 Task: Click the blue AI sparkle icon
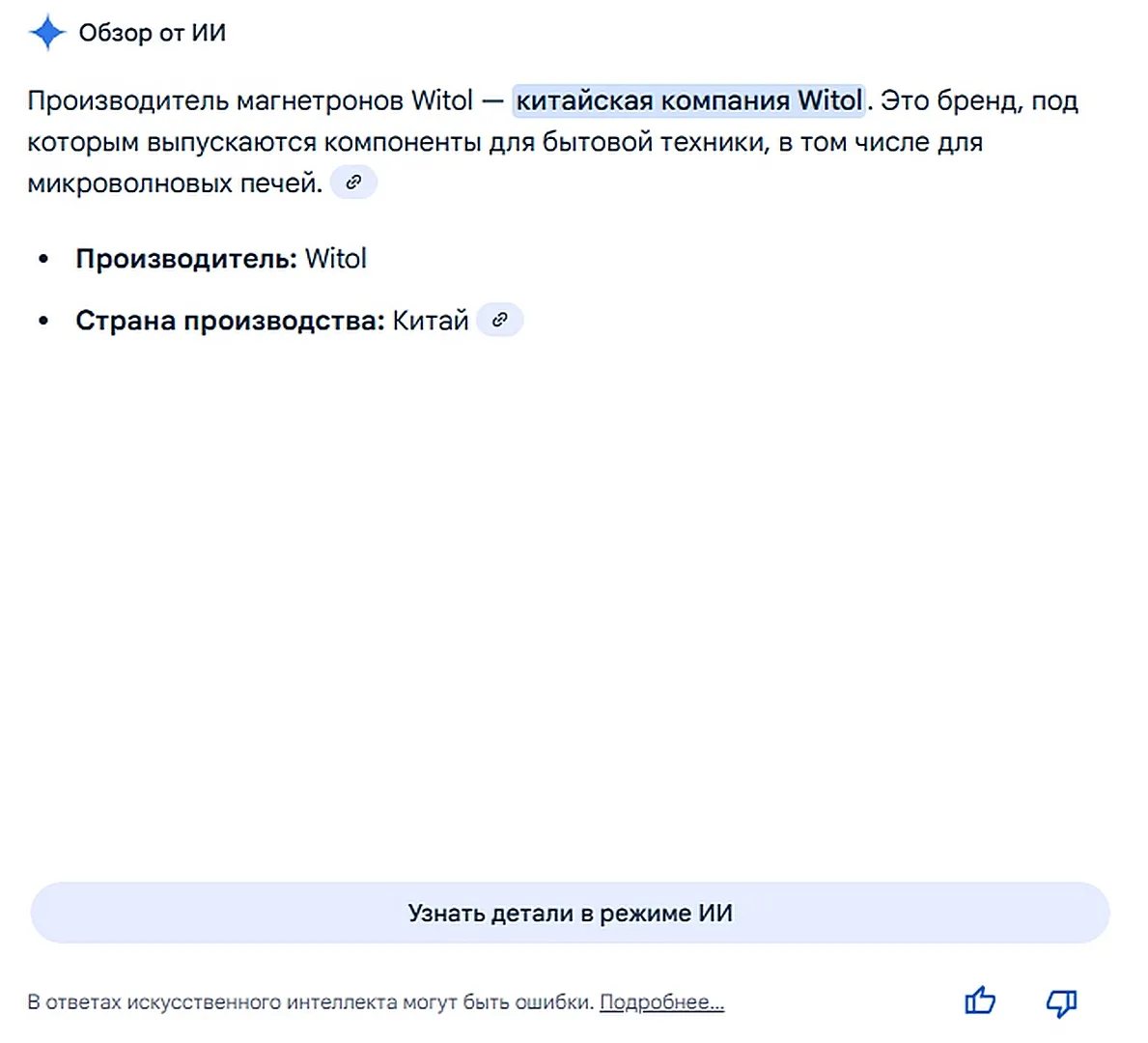tap(46, 33)
